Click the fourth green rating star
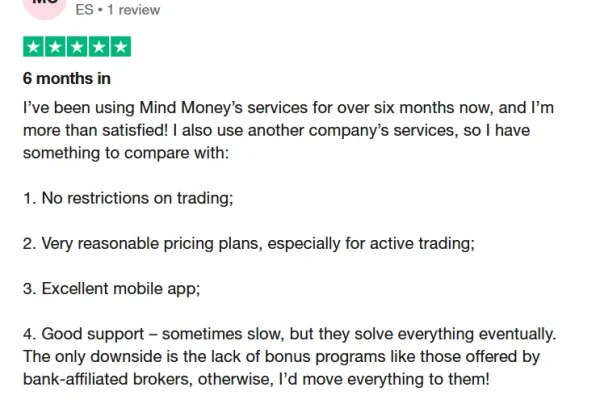Image resolution: width=600 pixels, height=400 pixels. click(x=98, y=47)
